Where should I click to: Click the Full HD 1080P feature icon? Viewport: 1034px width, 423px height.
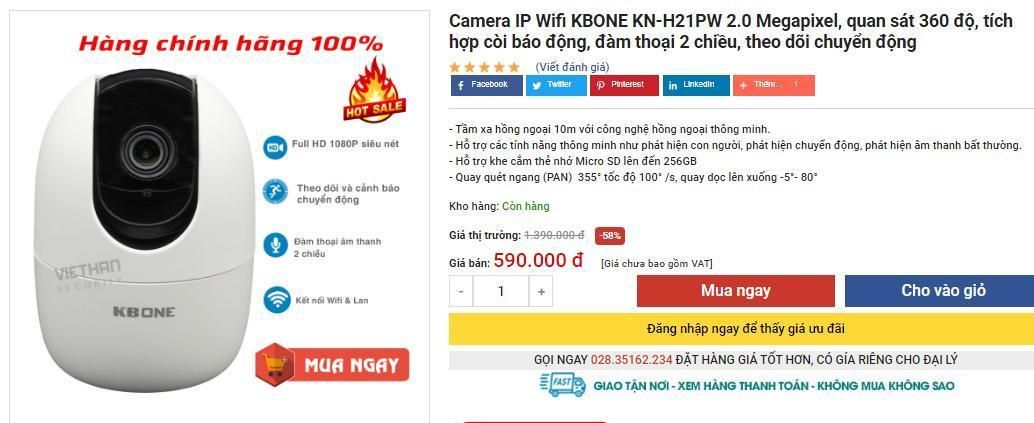pos(275,146)
